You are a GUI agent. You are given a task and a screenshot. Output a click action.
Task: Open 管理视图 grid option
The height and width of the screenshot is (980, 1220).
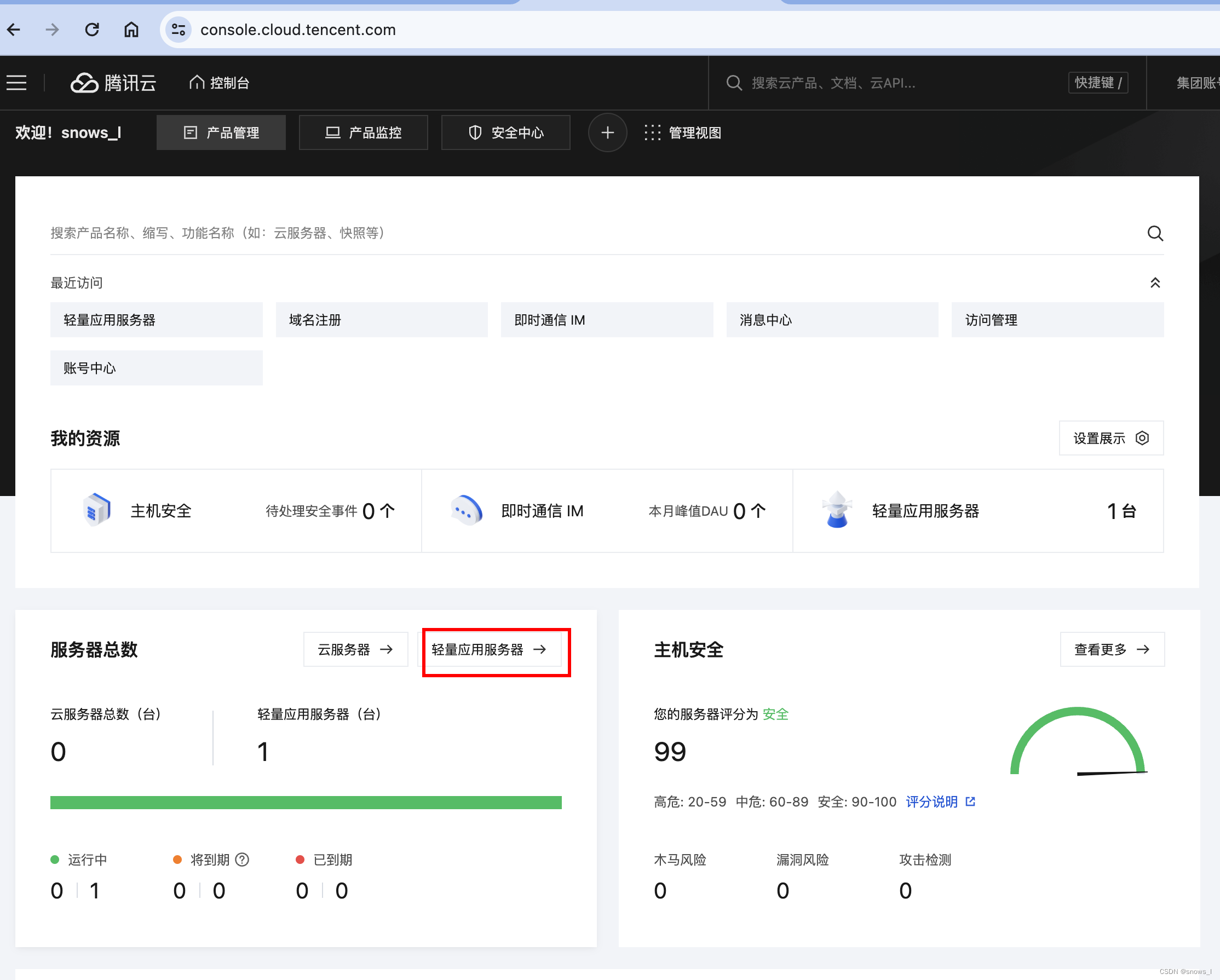point(683,133)
